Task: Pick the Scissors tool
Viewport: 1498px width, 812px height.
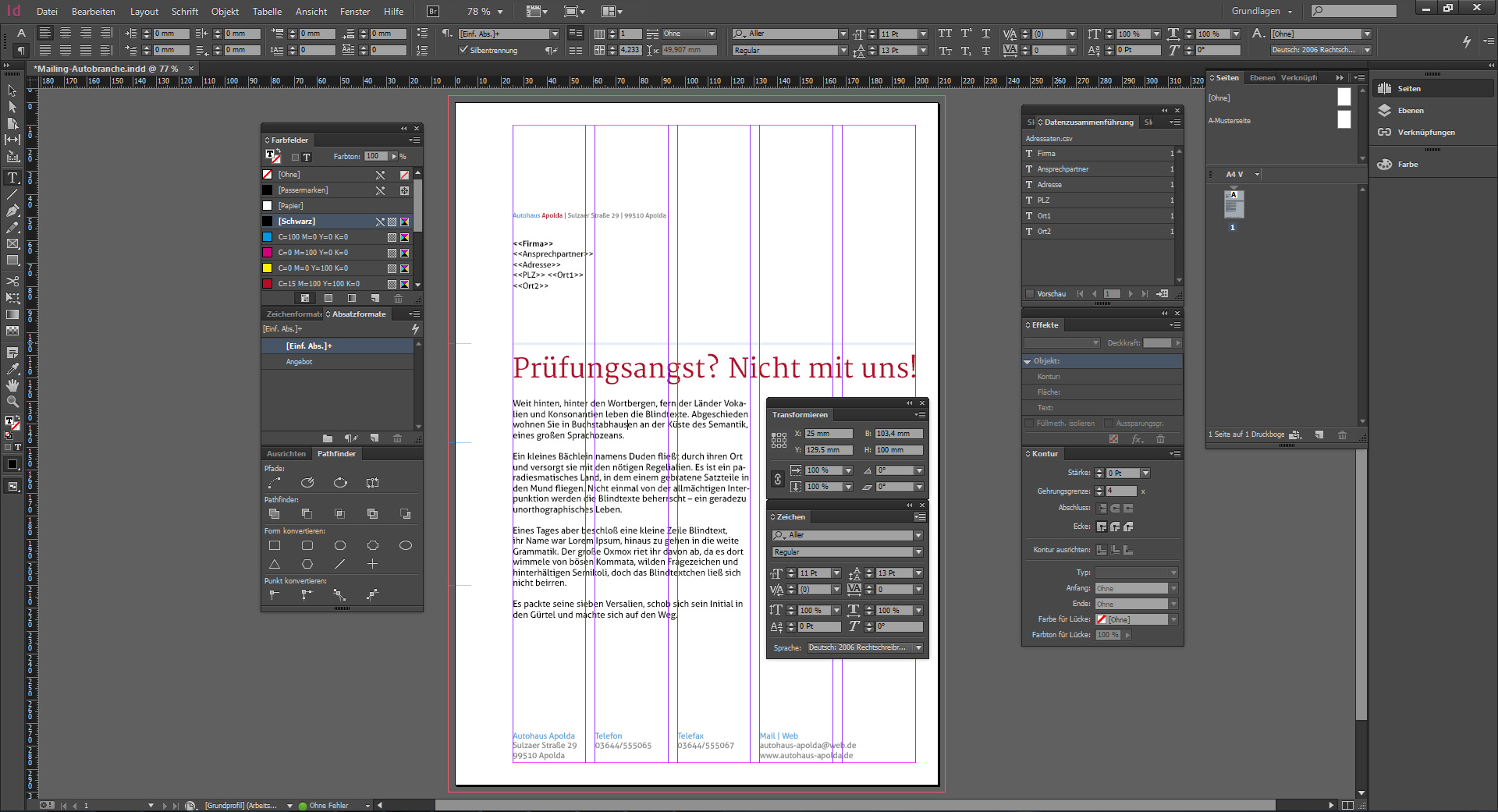Action: 12,281
